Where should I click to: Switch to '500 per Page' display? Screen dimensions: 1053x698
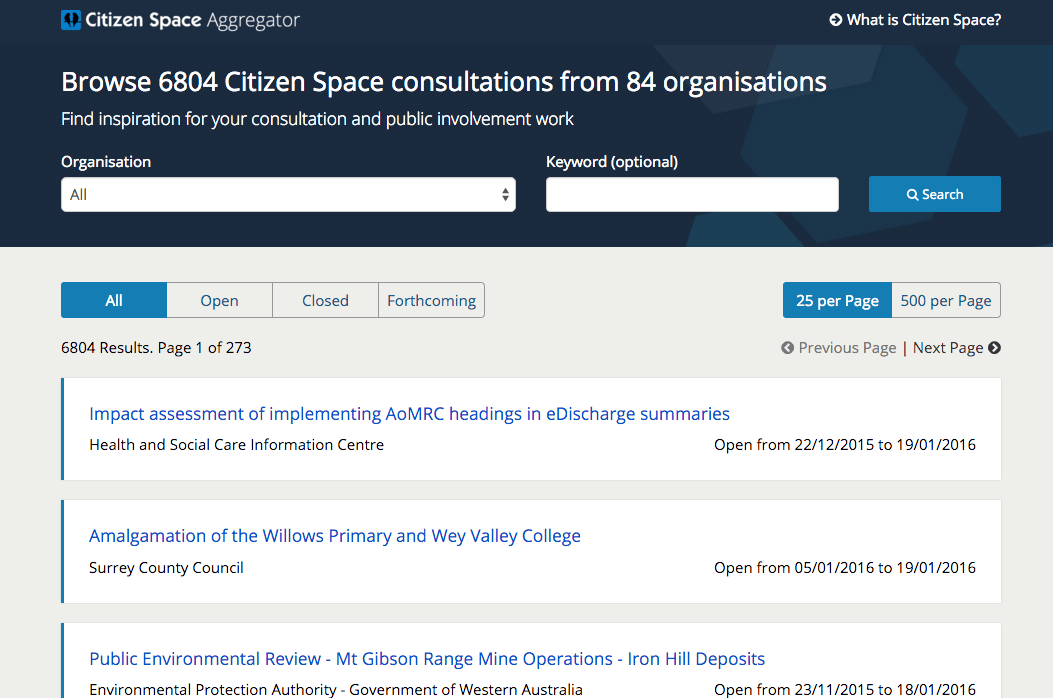946,300
